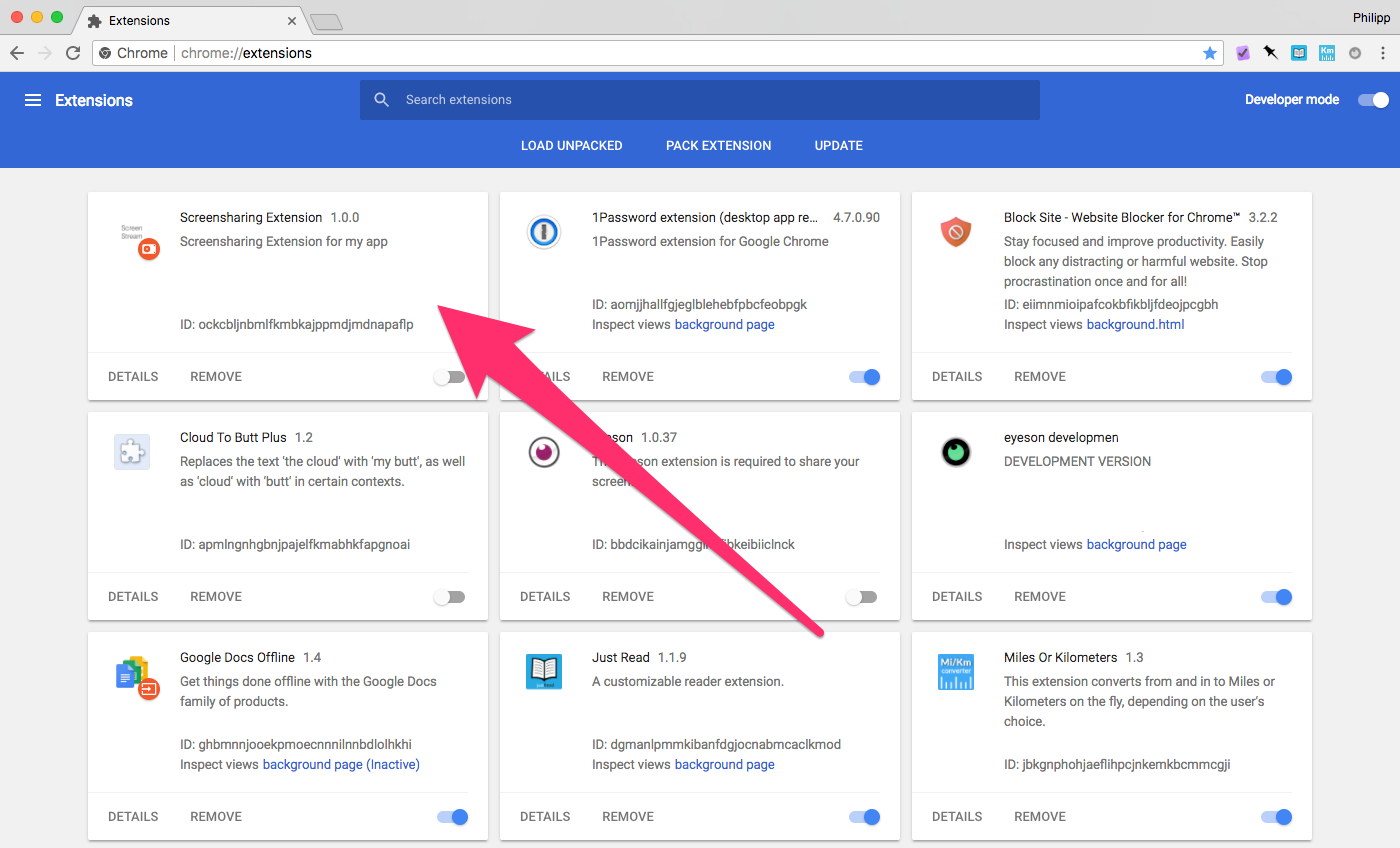Image resolution: width=1400 pixels, height=848 pixels.
Task: Click the grey circular eyeson toolbar icon
Action: (1355, 53)
